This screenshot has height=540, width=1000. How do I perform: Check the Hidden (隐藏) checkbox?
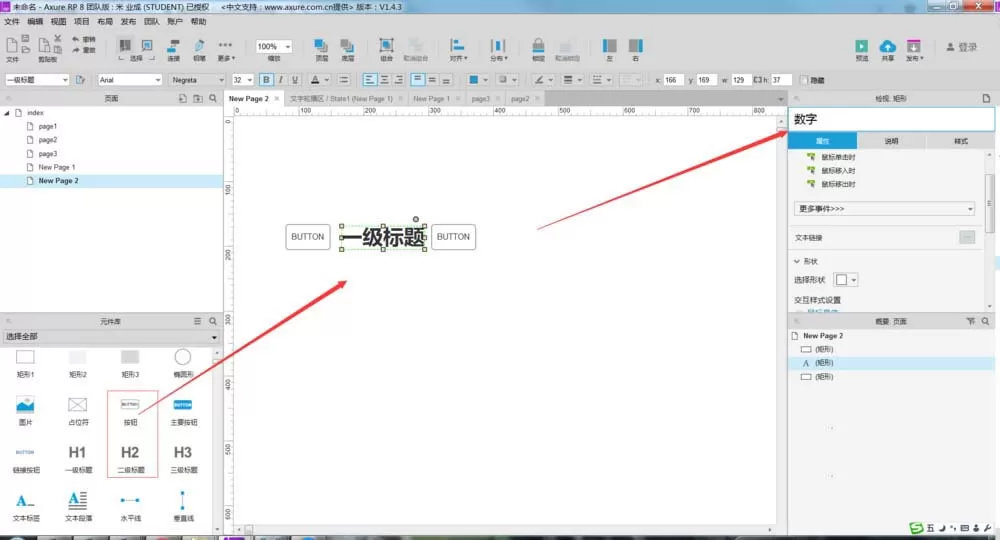(x=804, y=80)
